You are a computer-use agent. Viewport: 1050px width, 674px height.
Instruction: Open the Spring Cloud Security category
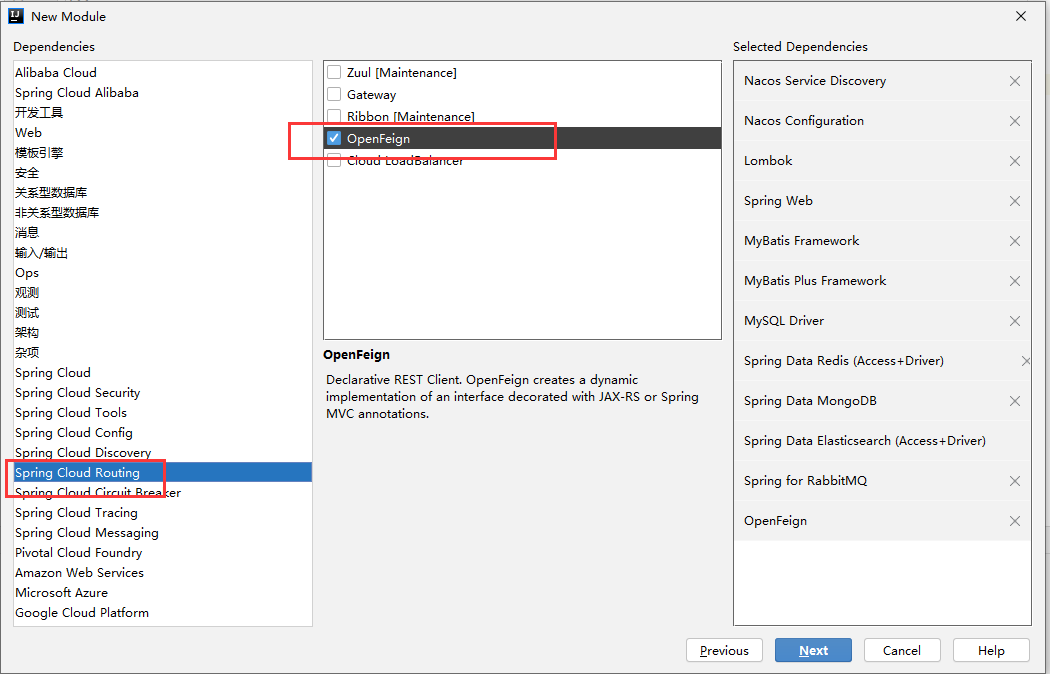(x=163, y=393)
